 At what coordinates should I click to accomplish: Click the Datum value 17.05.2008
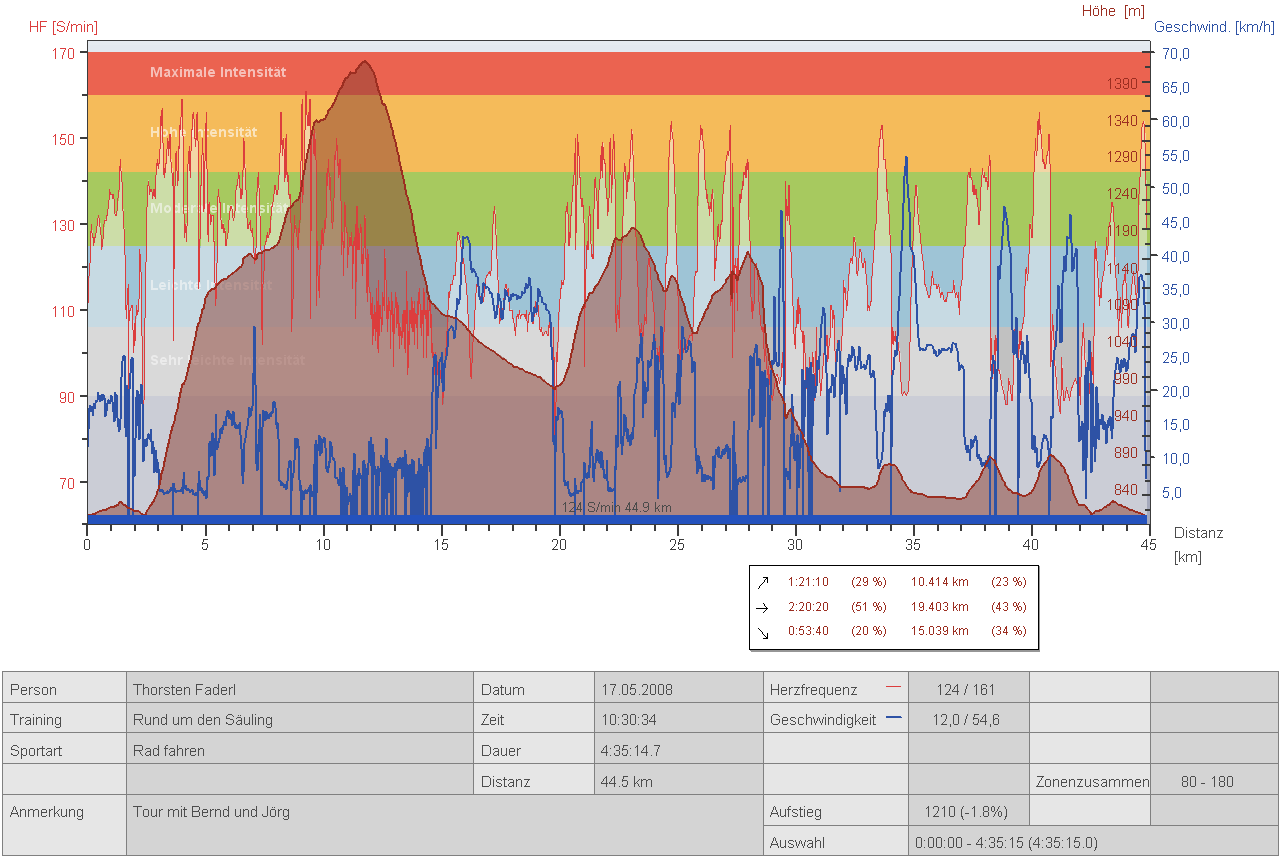[637, 690]
